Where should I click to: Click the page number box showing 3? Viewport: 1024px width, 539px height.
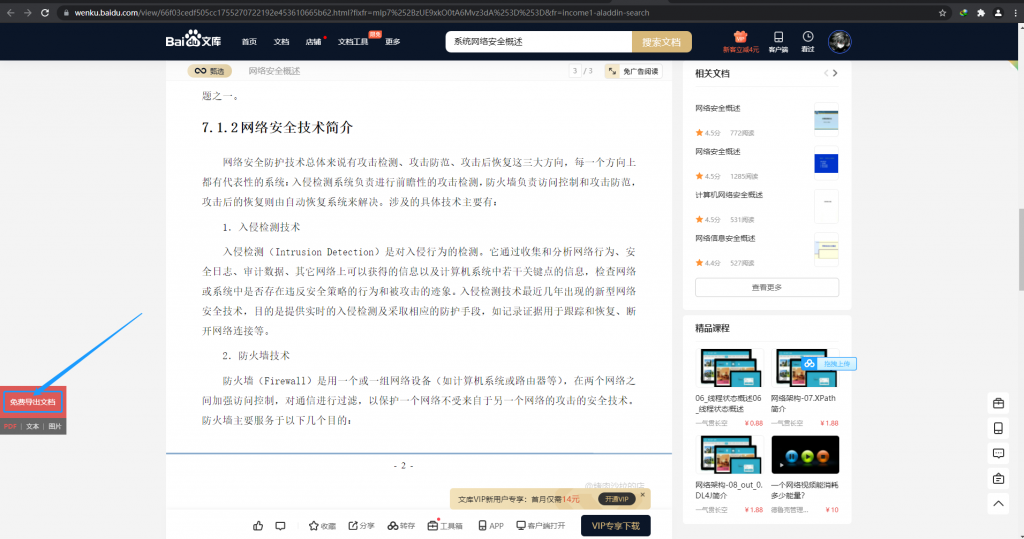(575, 71)
